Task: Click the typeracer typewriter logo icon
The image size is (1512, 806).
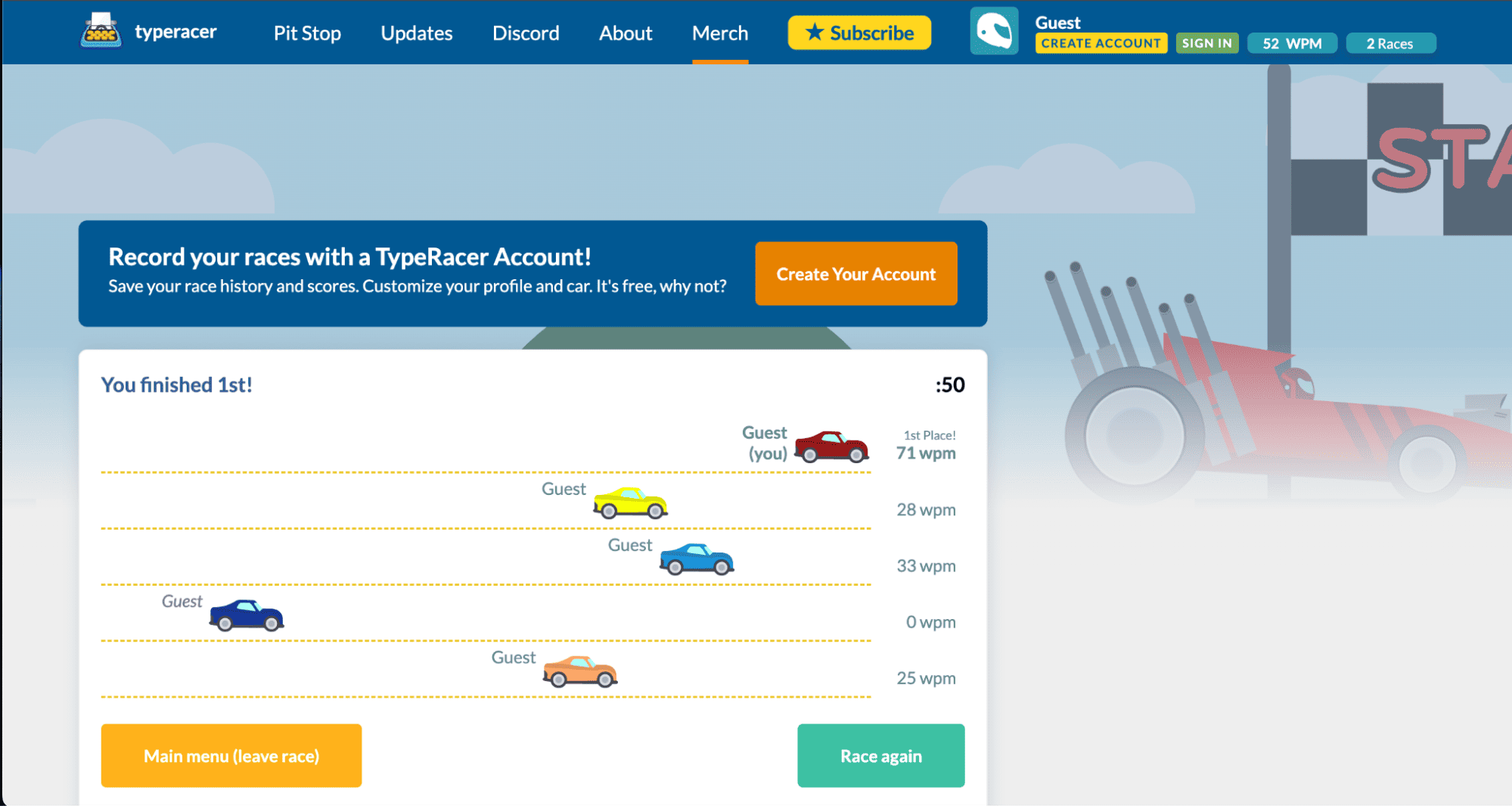Action: tap(101, 31)
